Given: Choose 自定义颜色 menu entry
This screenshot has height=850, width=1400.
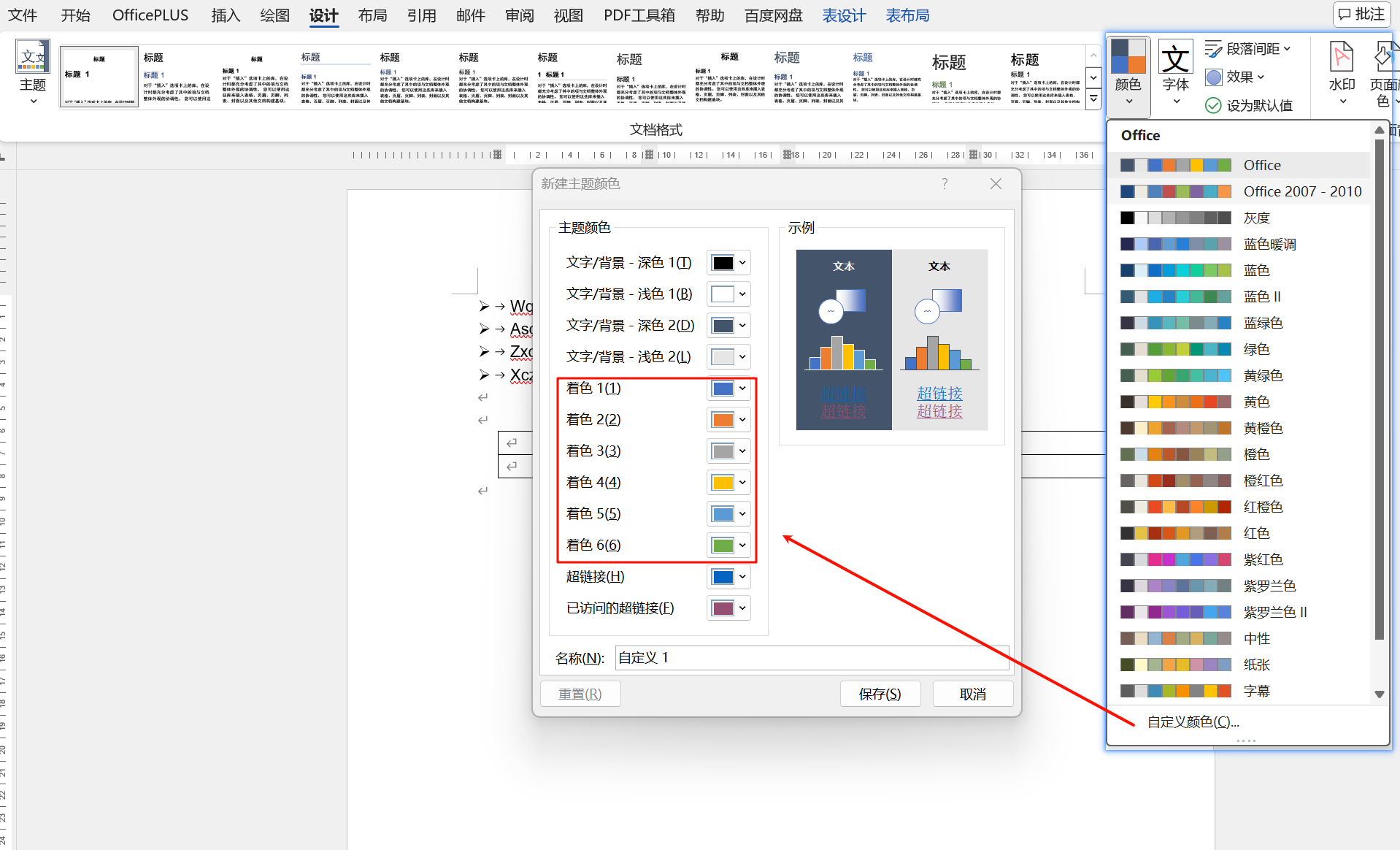Looking at the screenshot, I should 1193,721.
